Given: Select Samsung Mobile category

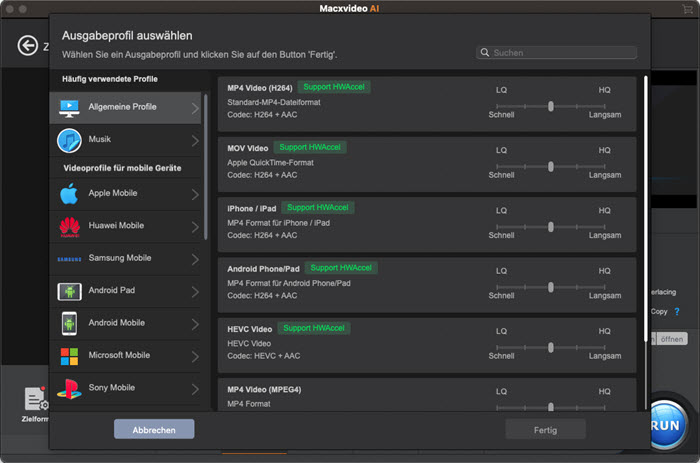Looking at the screenshot, I should coord(125,259).
